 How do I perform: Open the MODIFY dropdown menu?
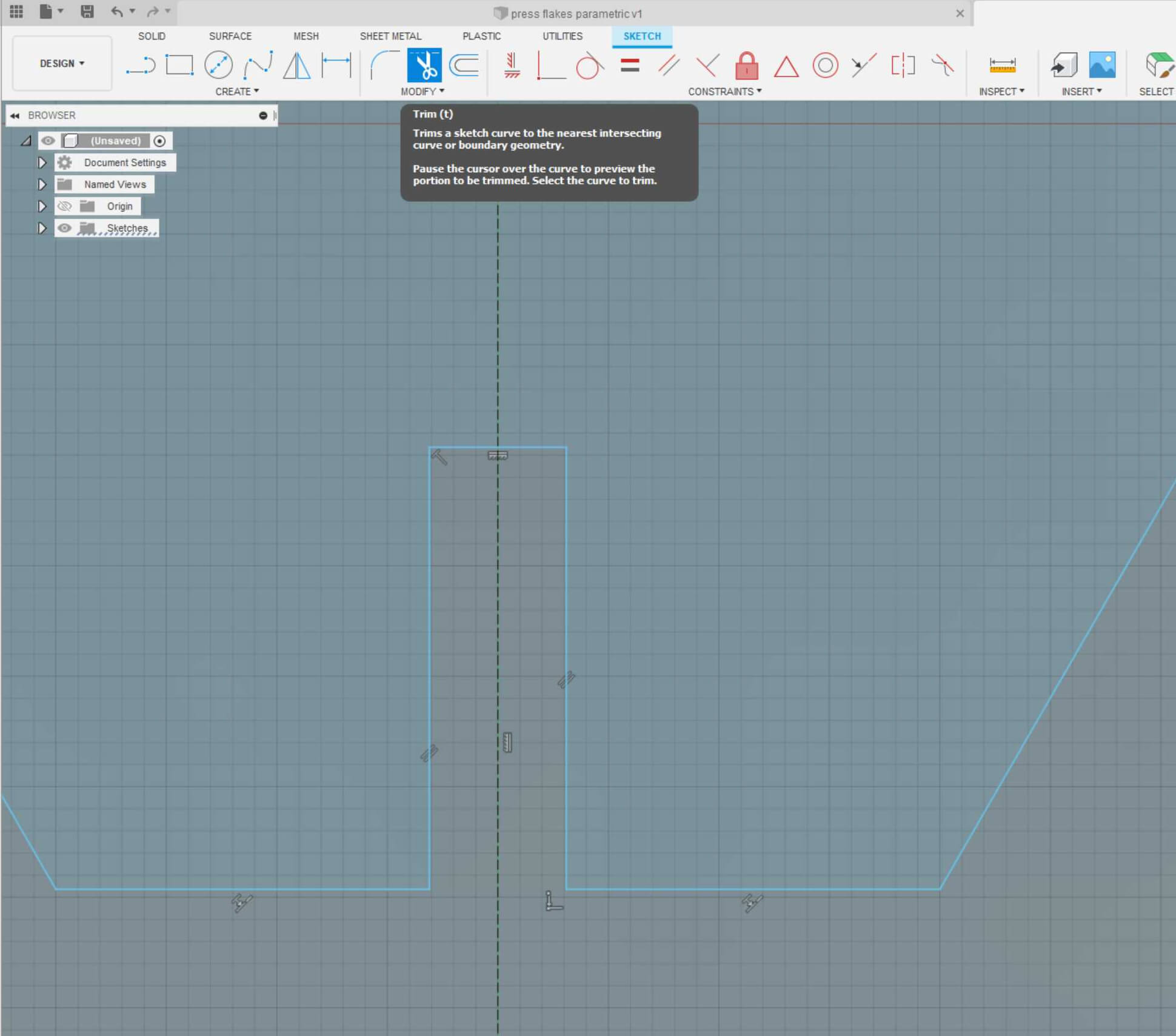(423, 92)
